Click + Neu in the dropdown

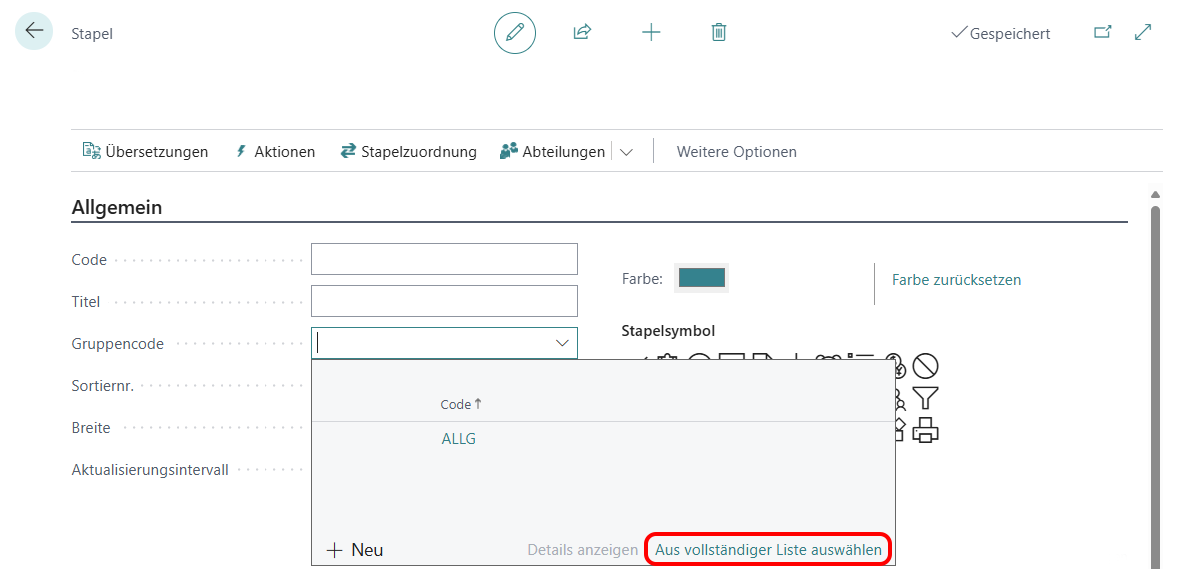click(x=355, y=550)
